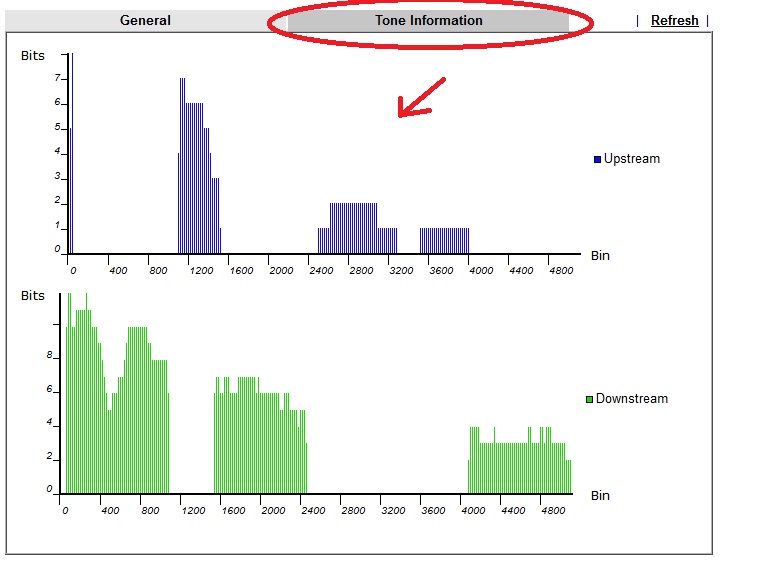Click 2800 on upstream chart axis

pos(361,270)
